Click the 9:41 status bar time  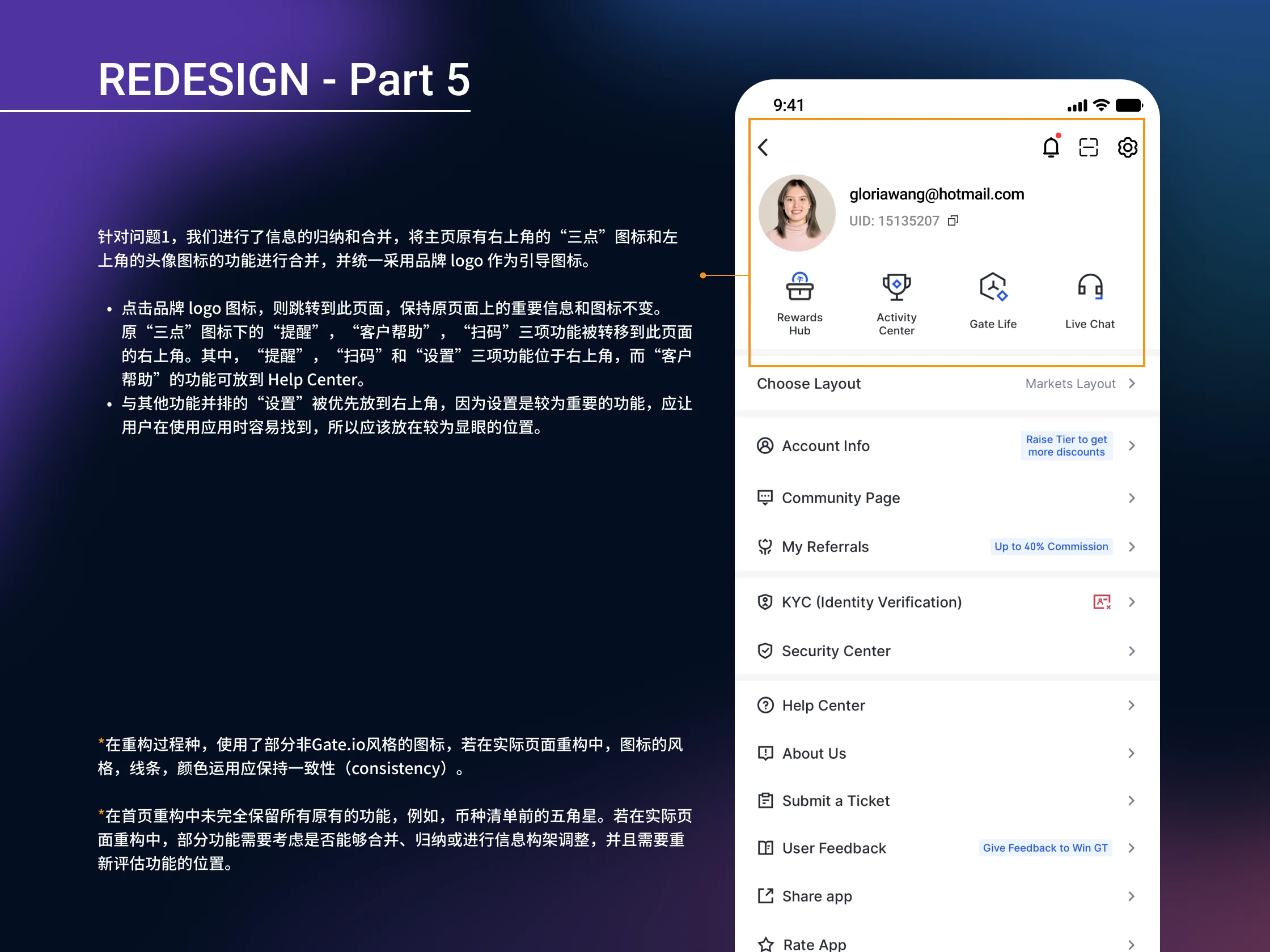point(788,105)
